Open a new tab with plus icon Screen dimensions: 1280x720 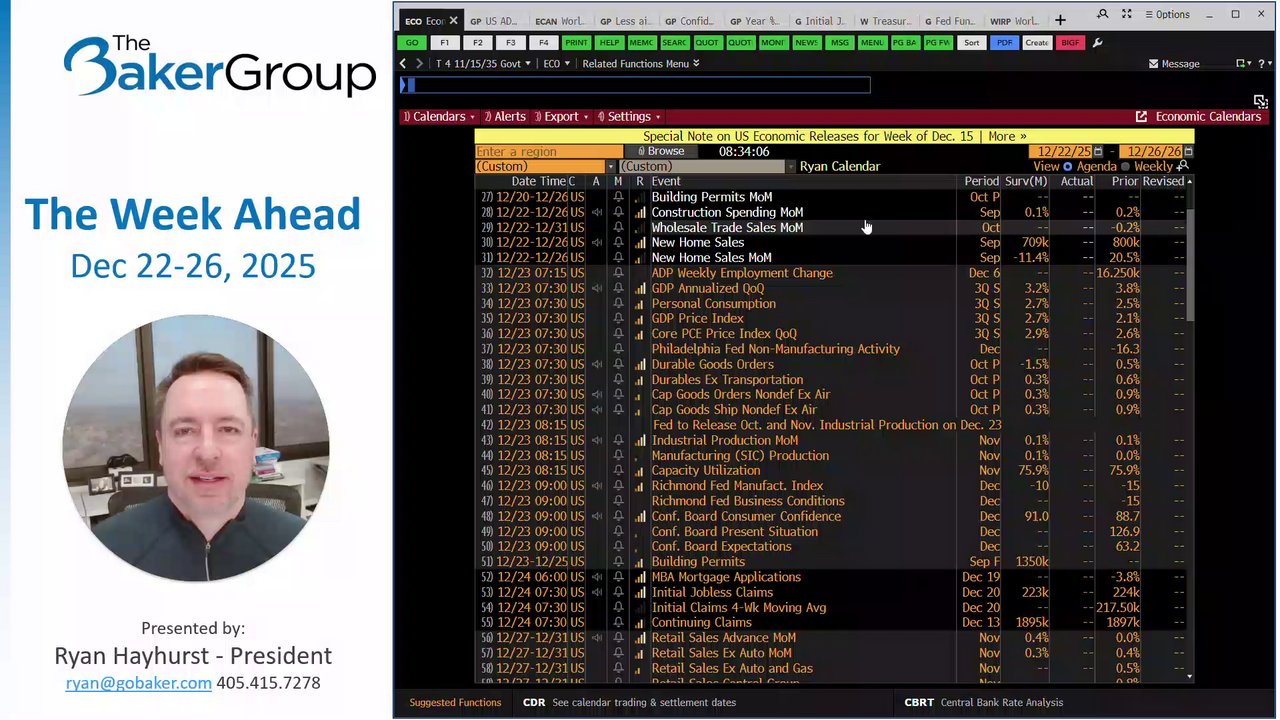coord(1060,20)
